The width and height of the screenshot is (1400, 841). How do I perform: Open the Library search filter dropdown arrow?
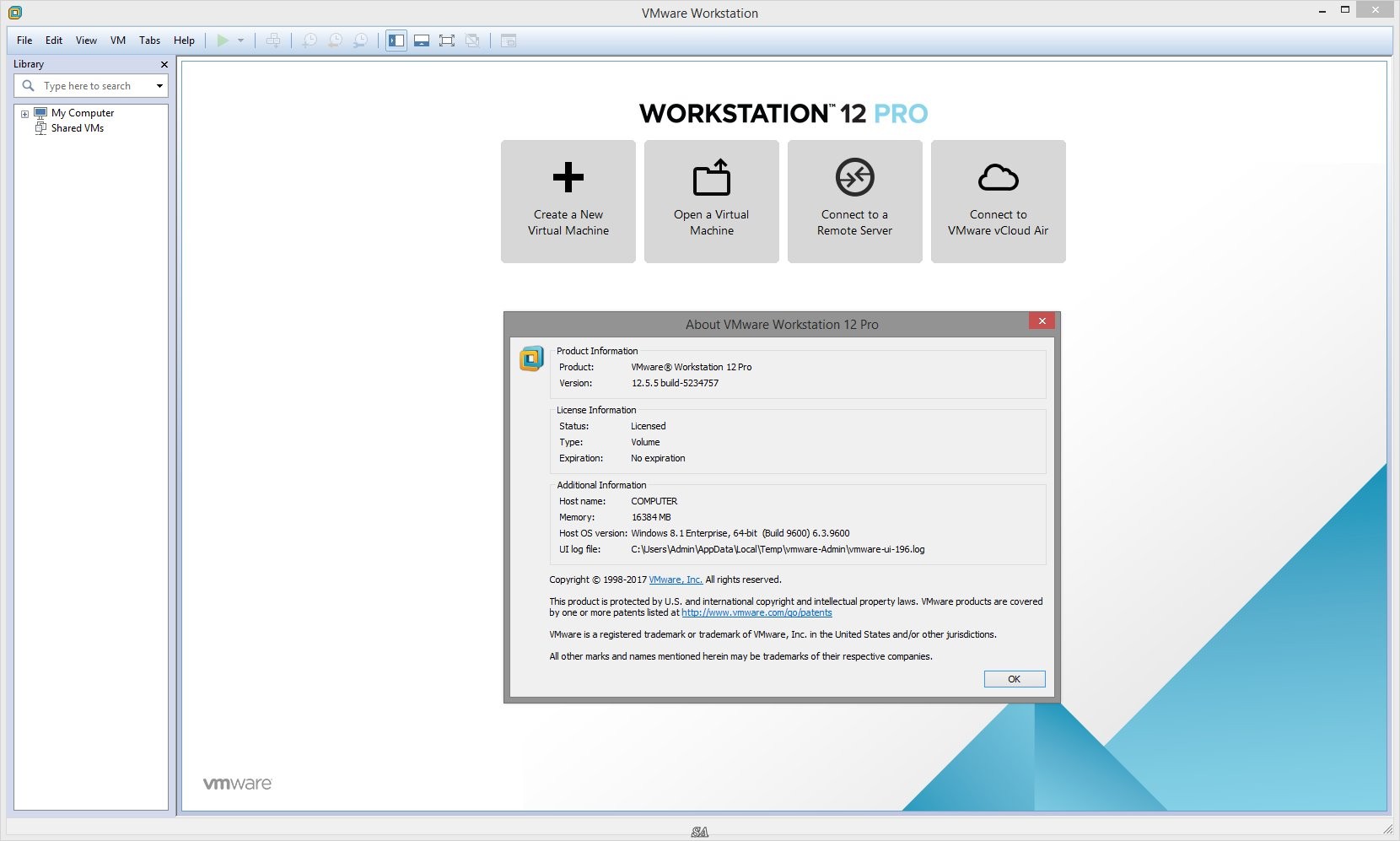159,86
